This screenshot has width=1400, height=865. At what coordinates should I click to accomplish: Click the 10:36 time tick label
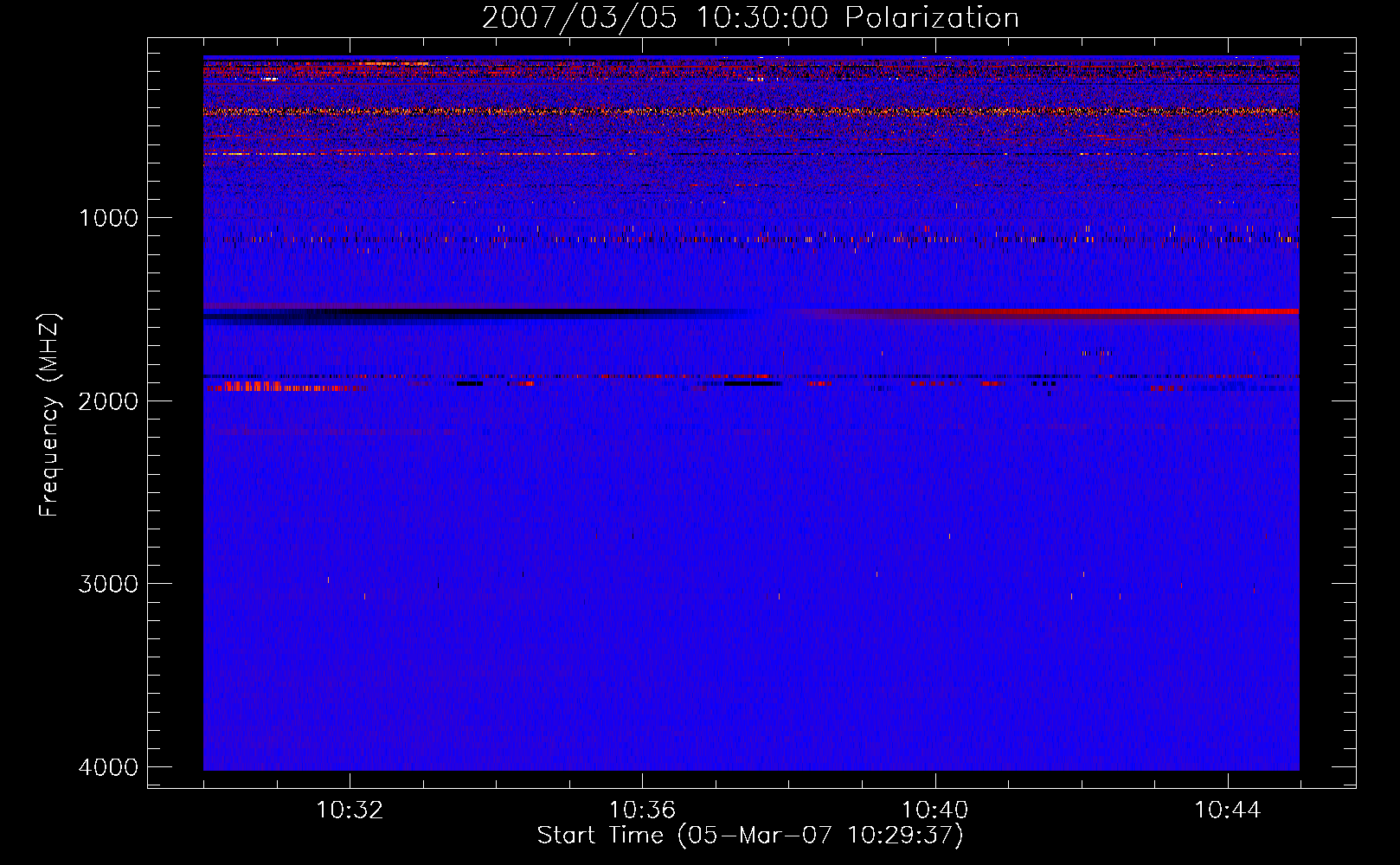(642, 811)
